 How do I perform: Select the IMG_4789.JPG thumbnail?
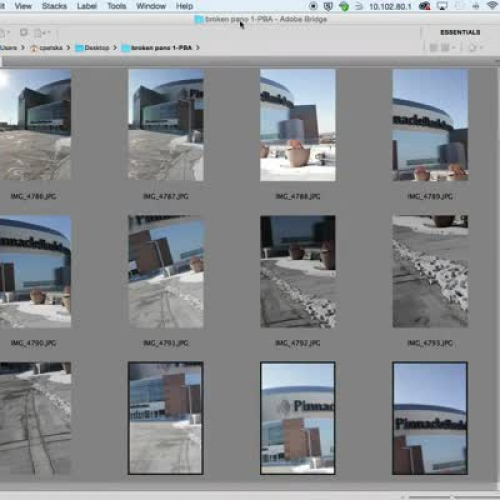point(430,125)
